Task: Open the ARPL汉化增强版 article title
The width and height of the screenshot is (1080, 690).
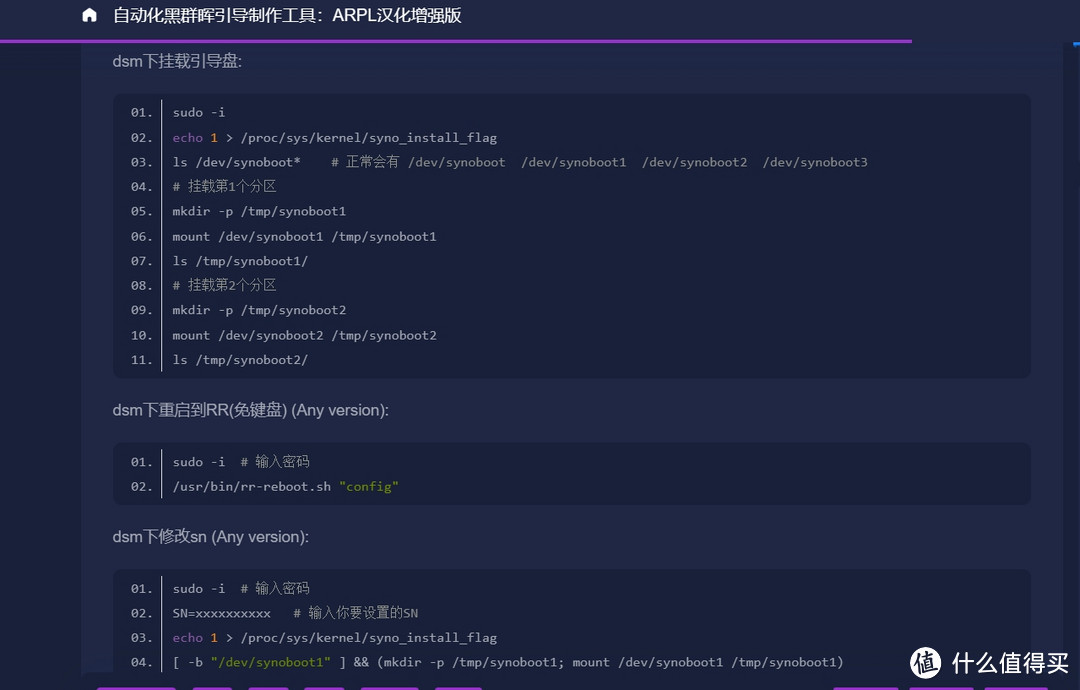Action: click(287, 16)
